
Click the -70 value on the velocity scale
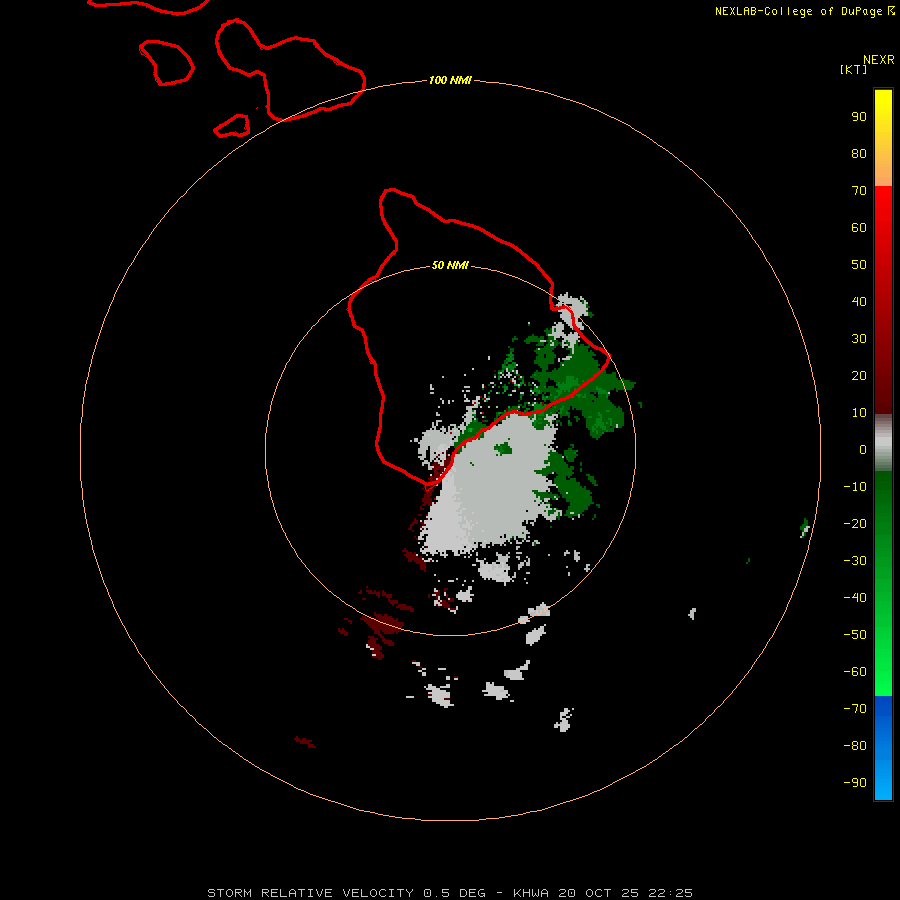click(x=855, y=709)
